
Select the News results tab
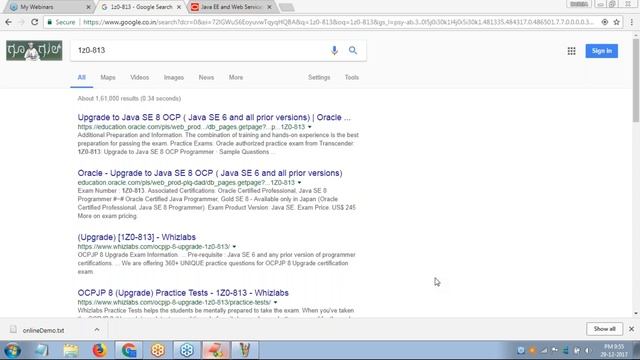(x=206, y=78)
